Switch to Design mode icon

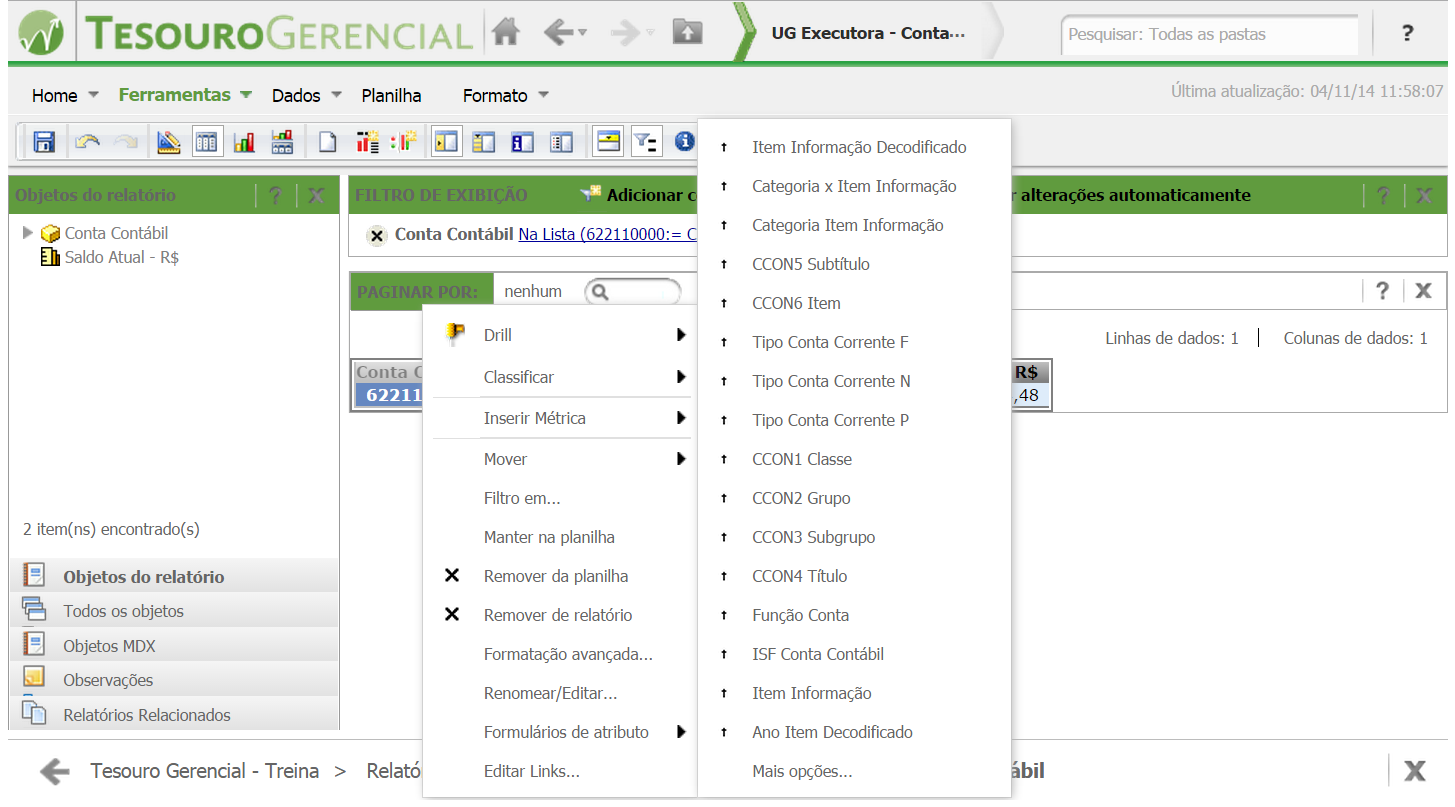tap(168, 142)
